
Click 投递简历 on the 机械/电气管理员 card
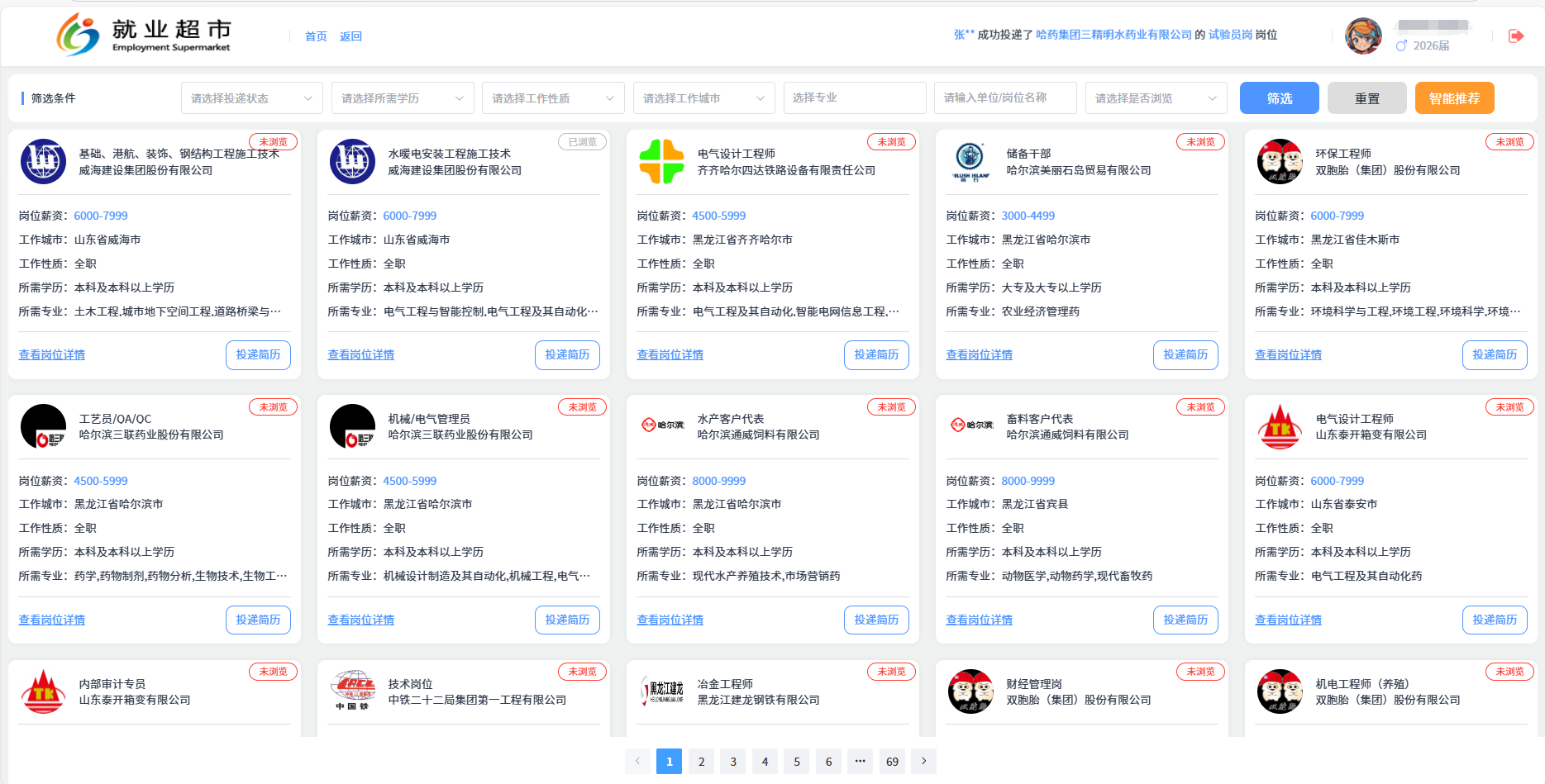(x=567, y=620)
